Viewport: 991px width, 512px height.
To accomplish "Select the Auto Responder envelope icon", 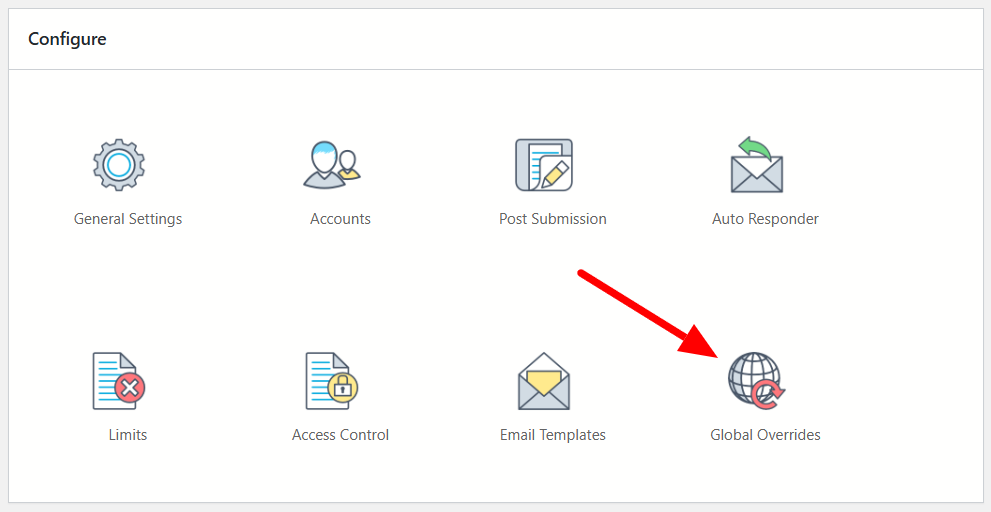I will [756, 165].
